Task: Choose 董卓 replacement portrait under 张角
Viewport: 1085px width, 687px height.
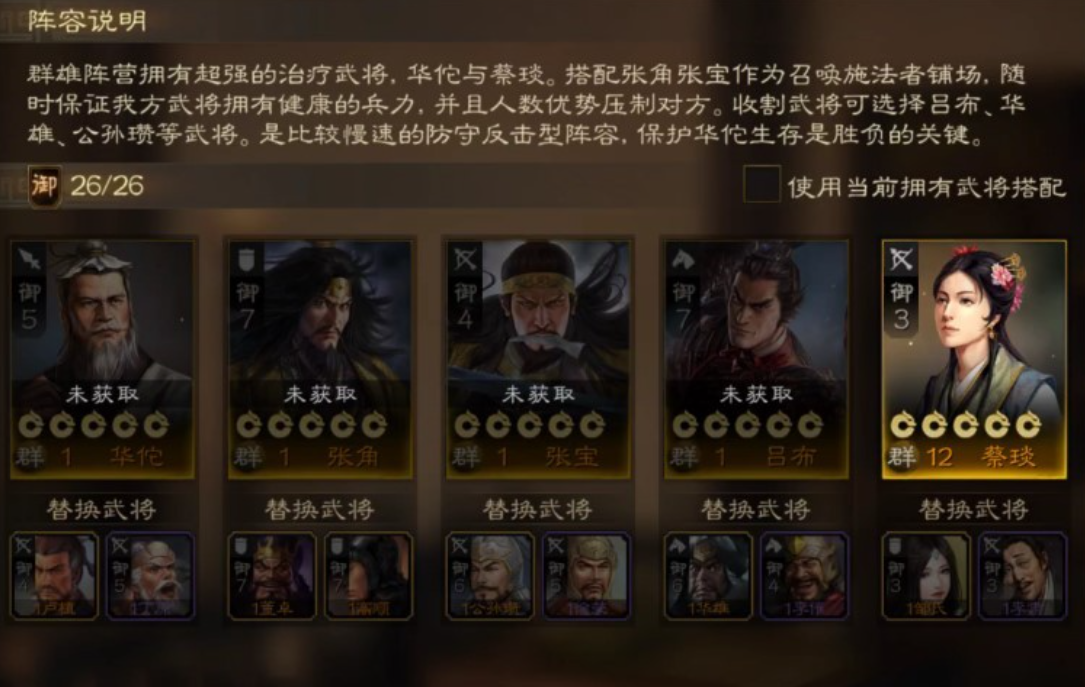Action: click(272, 576)
